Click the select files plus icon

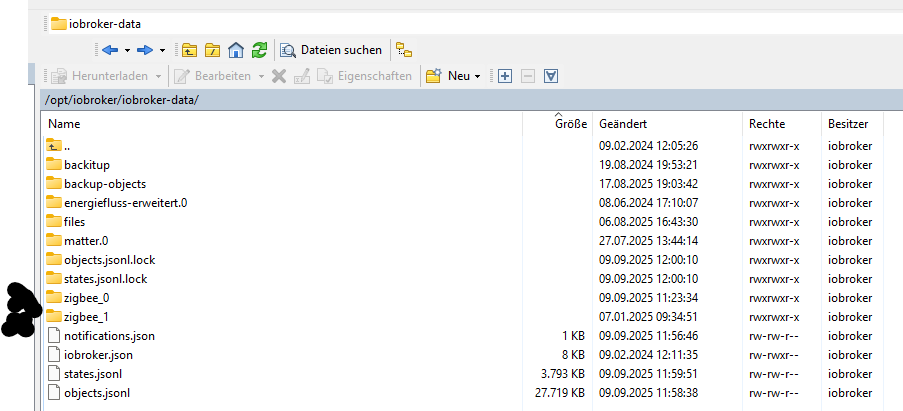click(x=505, y=76)
